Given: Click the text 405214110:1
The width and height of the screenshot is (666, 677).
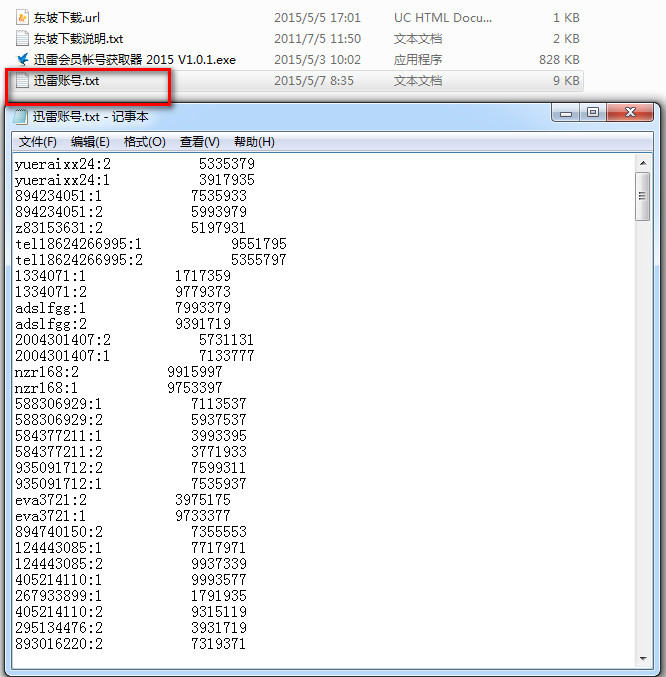Looking at the screenshot, I should 58,580.
